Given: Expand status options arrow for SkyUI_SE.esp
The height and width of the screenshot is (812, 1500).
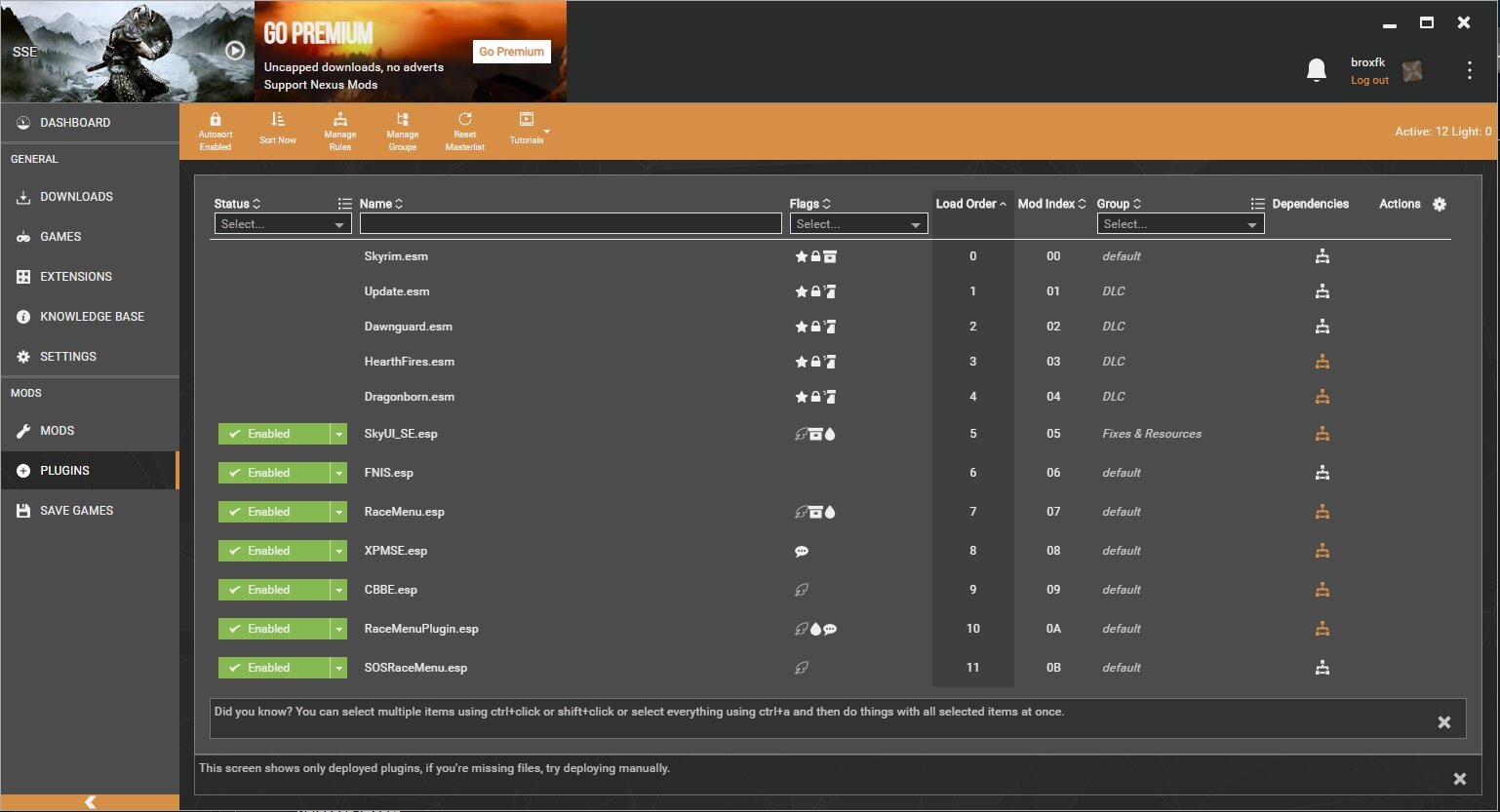Looking at the screenshot, I should (338, 434).
